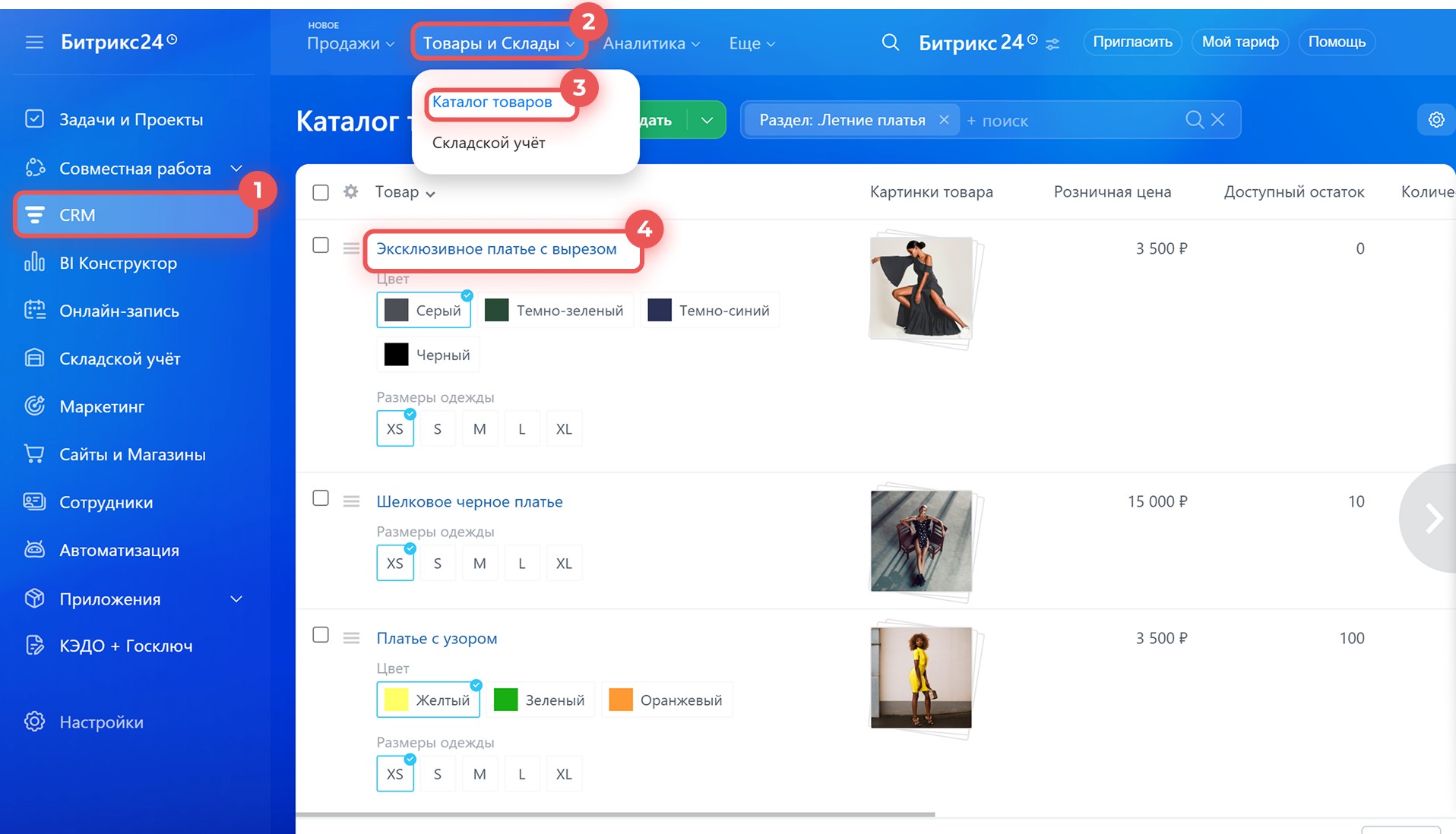Click the yellow dress product thumbnail
The image size is (1456, 834).
(x=921, y=678)
